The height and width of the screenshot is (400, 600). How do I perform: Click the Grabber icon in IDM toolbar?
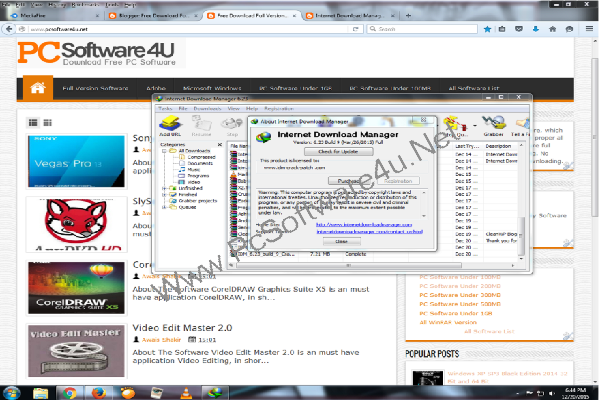494,126
